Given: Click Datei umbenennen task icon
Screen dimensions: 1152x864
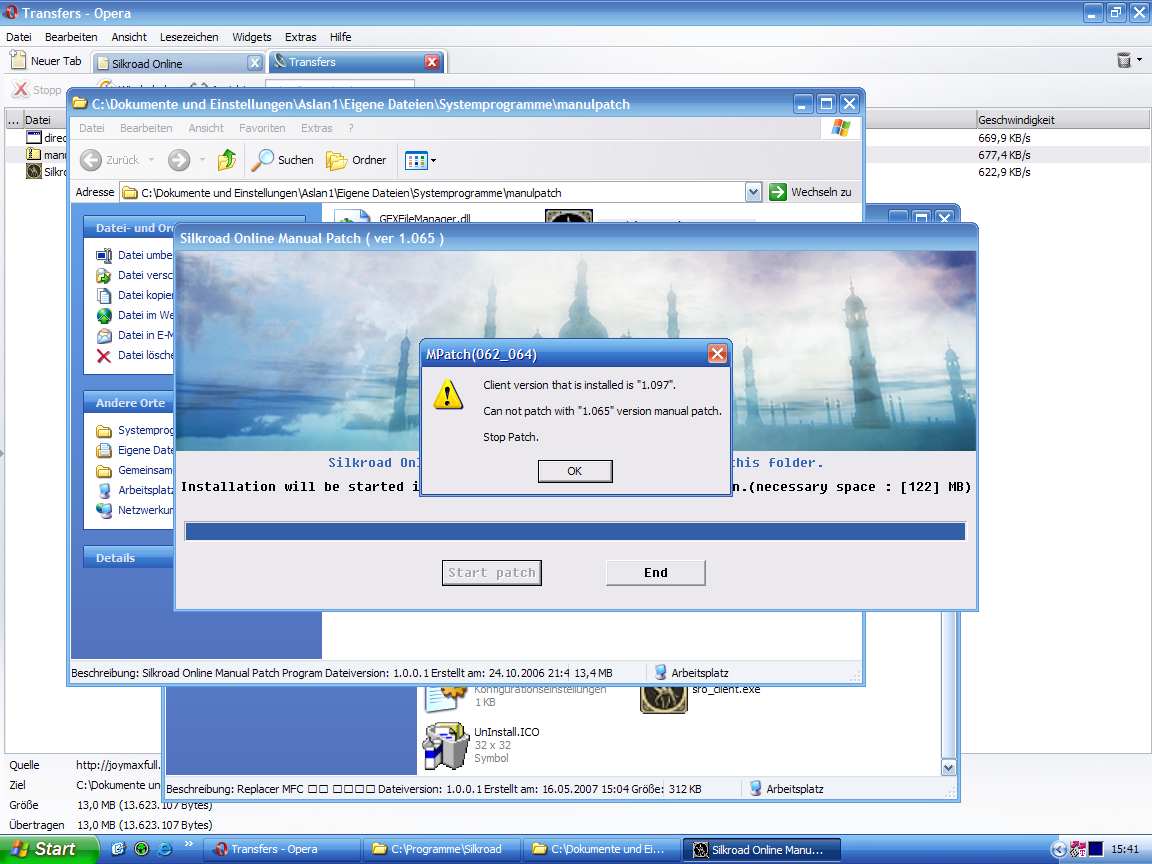Looking at the screenshot, I should click(104, 255).
